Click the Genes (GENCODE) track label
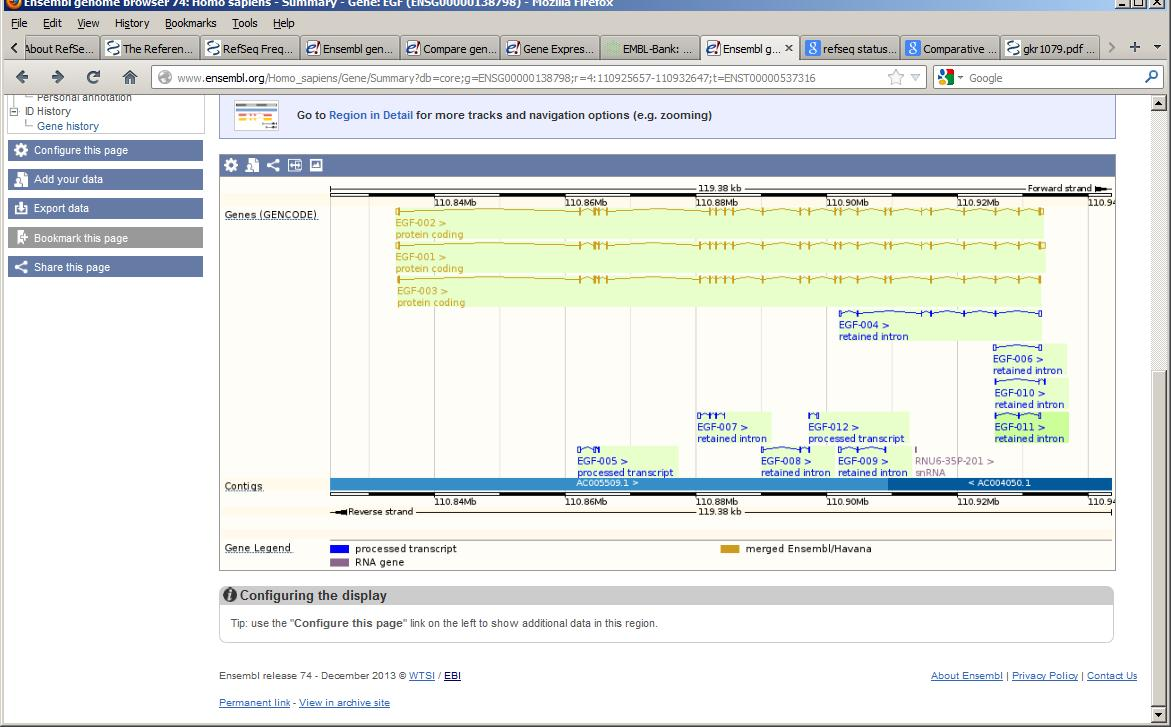Screen dimensions: 1171x727 [x=271, y=215]
